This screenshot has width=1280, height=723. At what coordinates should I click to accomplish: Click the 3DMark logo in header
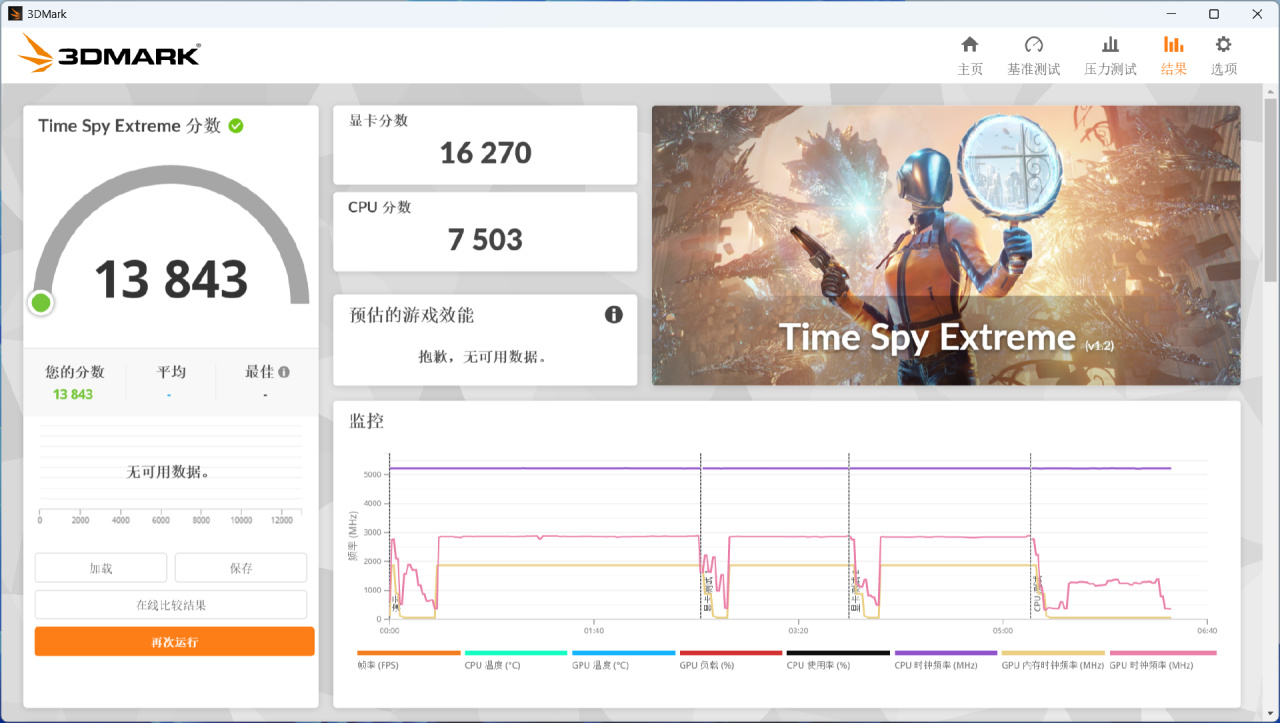(109, 53)
